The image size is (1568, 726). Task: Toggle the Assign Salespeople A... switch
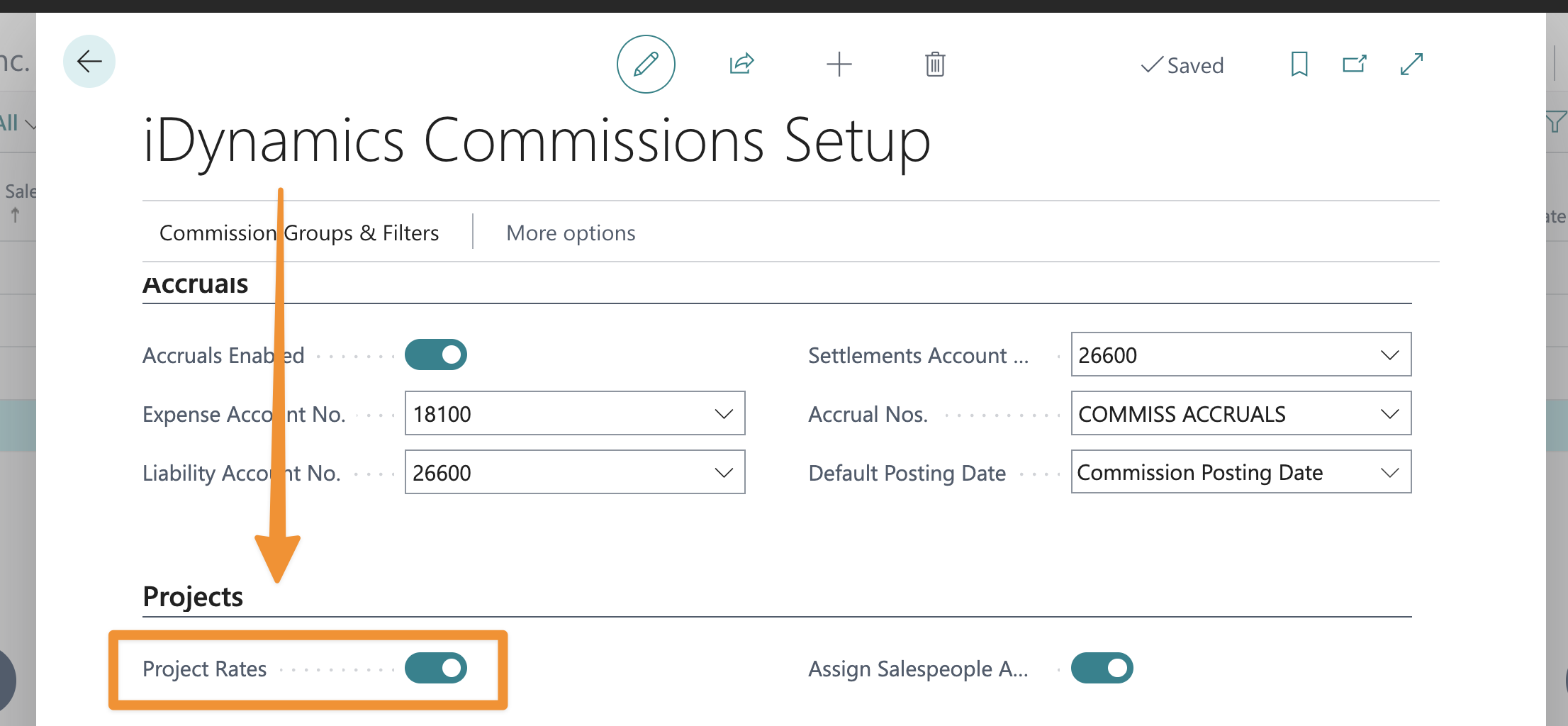tap(1102, 668)
